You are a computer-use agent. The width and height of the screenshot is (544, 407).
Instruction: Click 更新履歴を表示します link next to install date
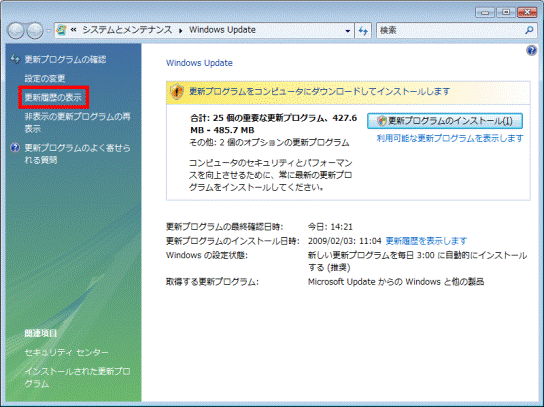point(426,241)
